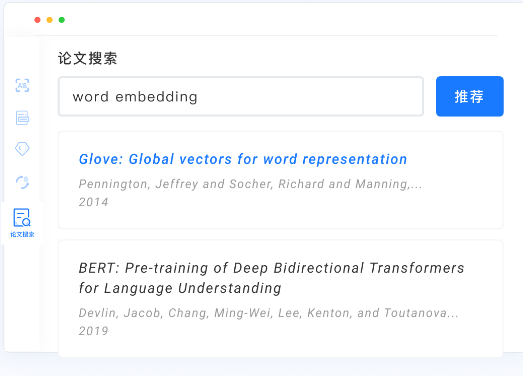Click the blue 推荐 recommend button
523x376 pixels.
point(470,96)
